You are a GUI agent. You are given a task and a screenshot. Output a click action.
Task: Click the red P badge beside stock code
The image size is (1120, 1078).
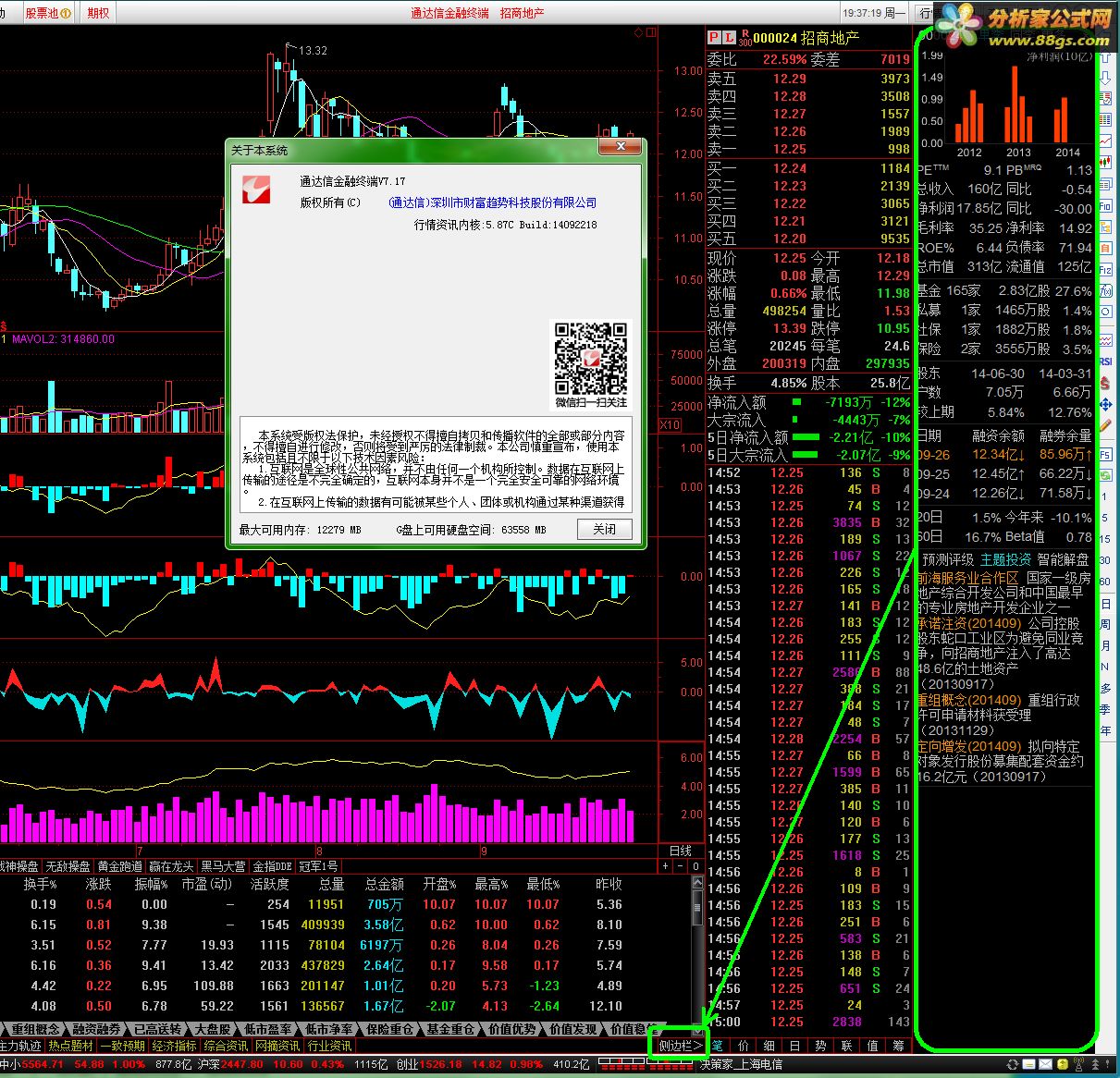pyautogui.click(x=714, y=37)
